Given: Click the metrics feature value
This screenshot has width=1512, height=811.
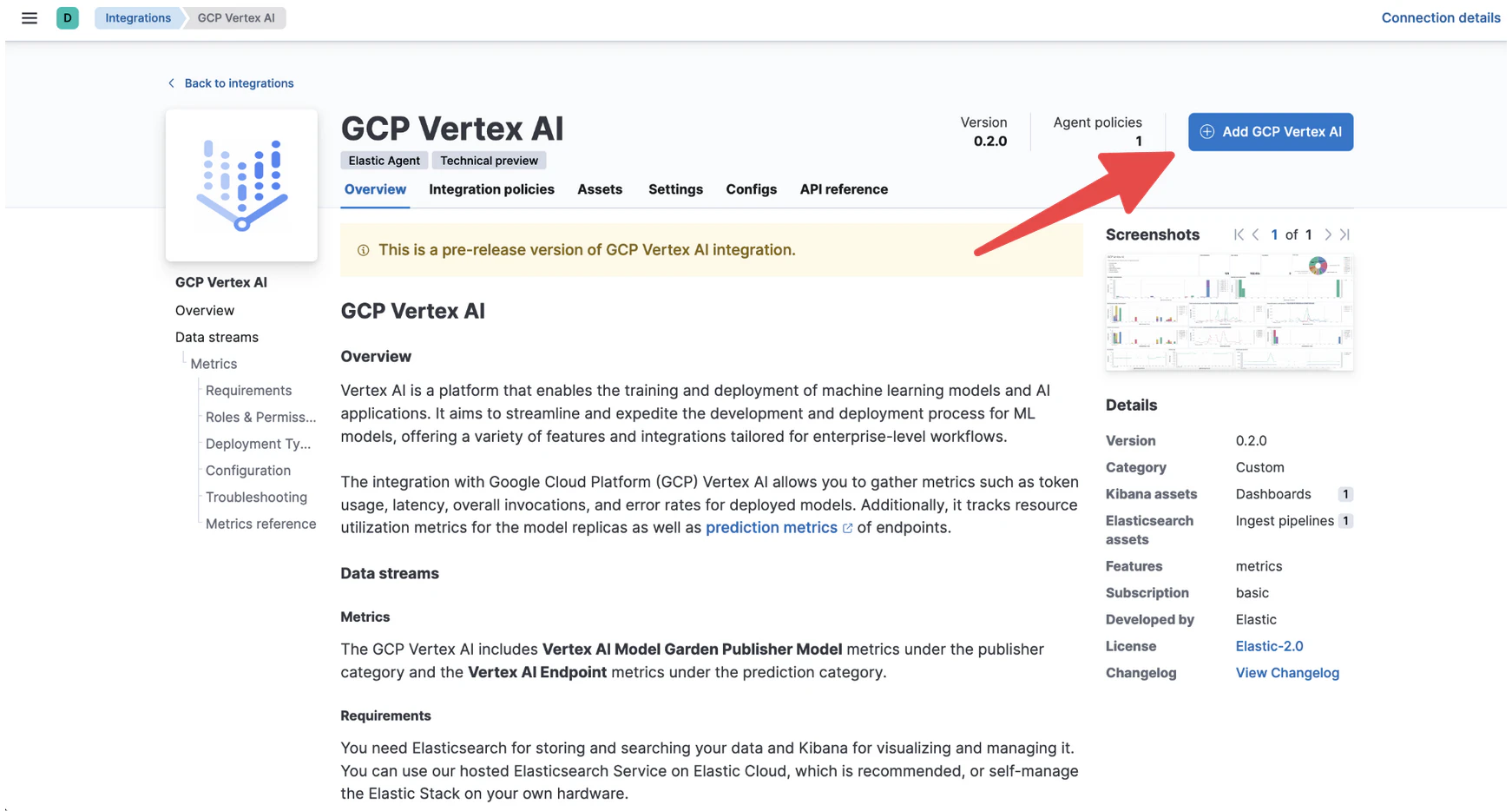Looking at the screenshot, I should [1259, 566].
